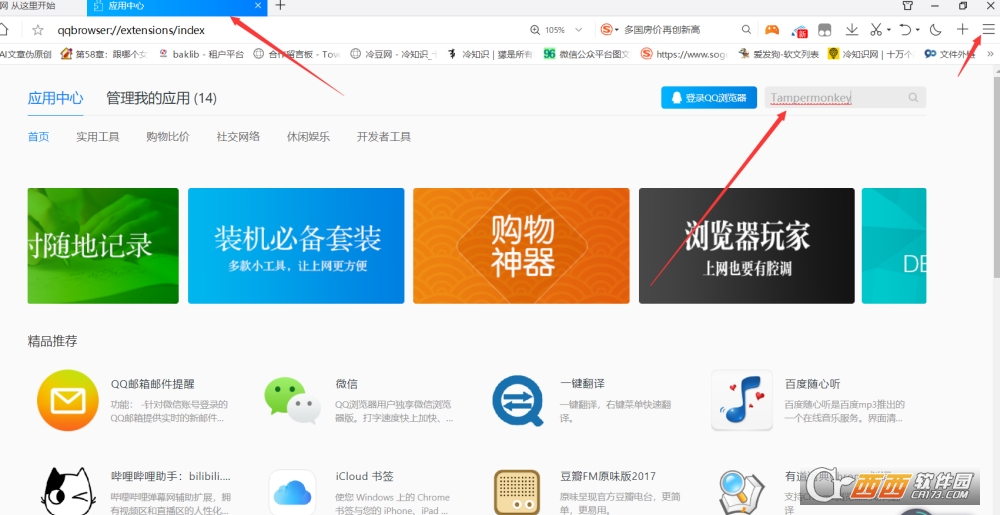1000x515 pixels.
Task: Open the browser hamburger menu
Action: tap(988, 29)
